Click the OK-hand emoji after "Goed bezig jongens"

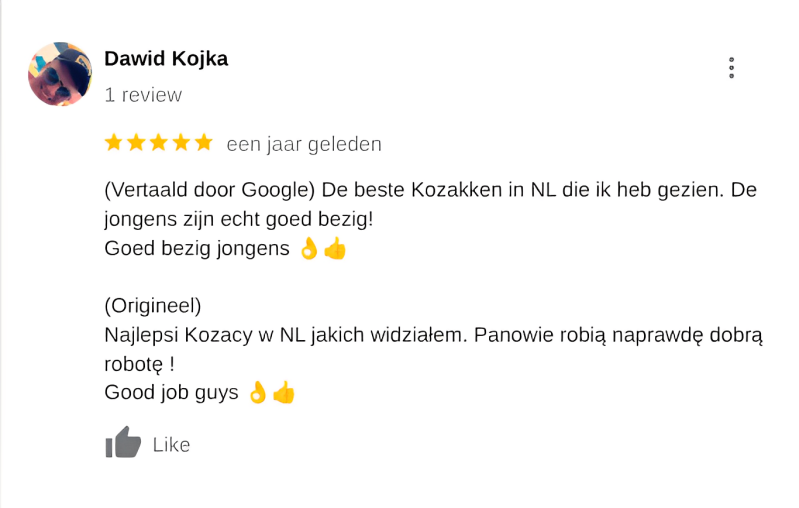tap(309, 249)
